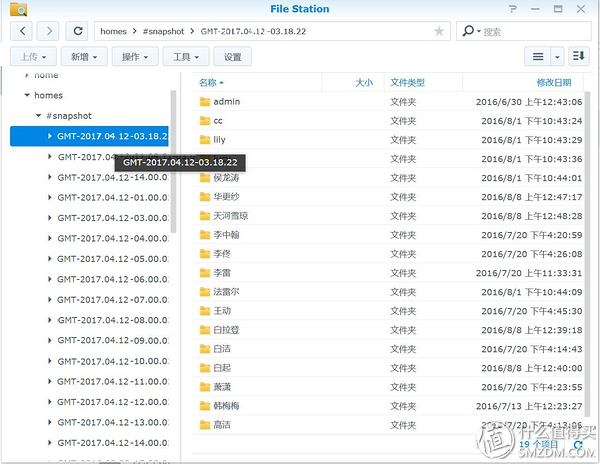The image size is (600, 464).
Task: Click the 侯龙涛 folder icon
Action: pyautogui.click(x=205, y=178)
